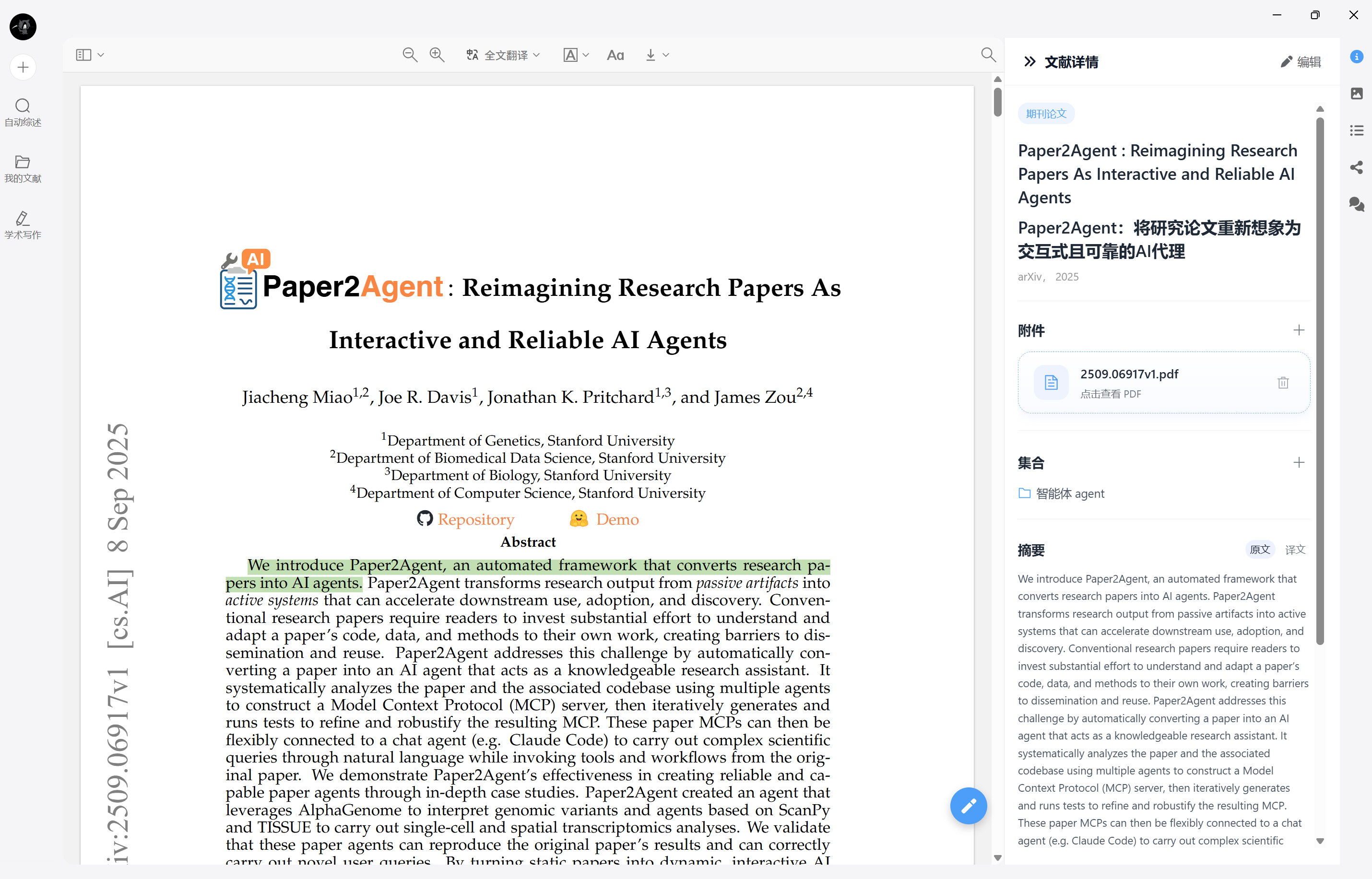This screenshot has width=1372, height=879.
Task: Click the Aa font settings icon
Action: [x=615, y=55]
